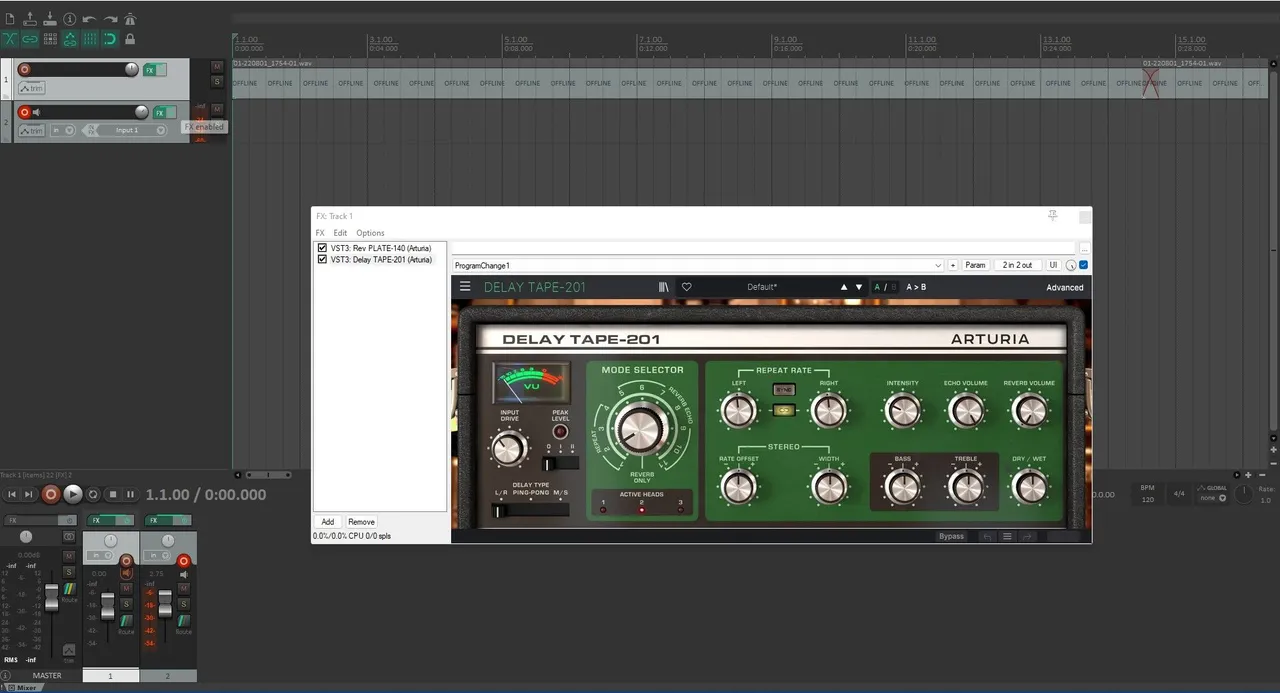Toggle envelope points move with items icon
Screen dimensions: 1280x693
pos(70,39)
